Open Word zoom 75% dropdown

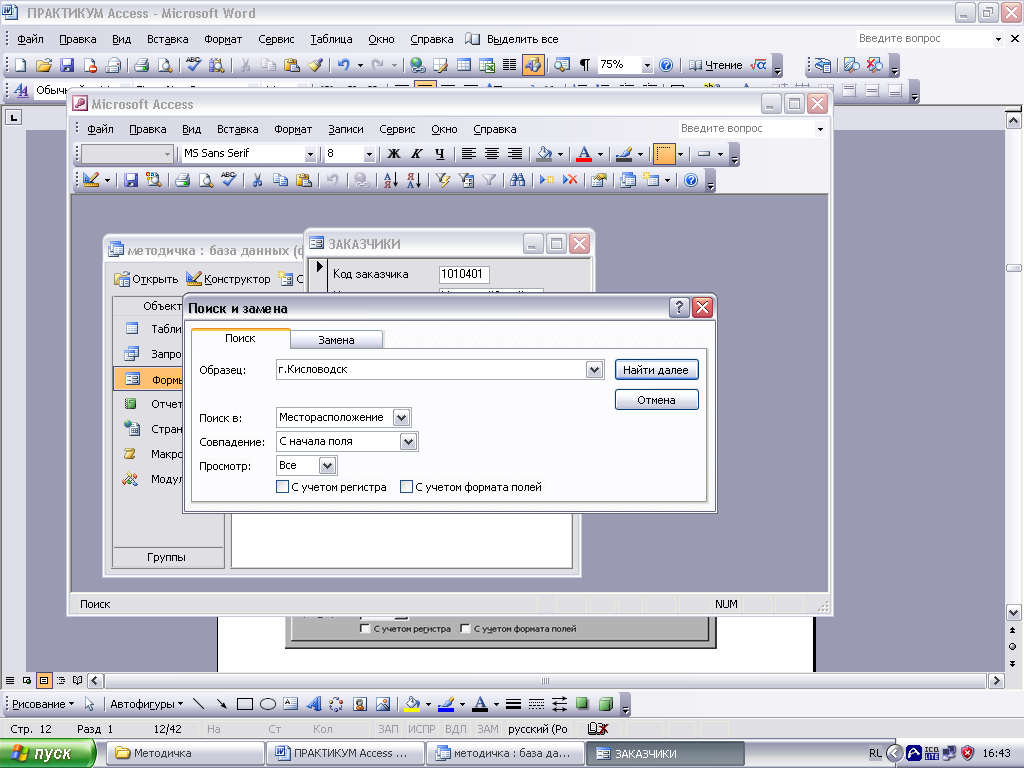[647, 65]
